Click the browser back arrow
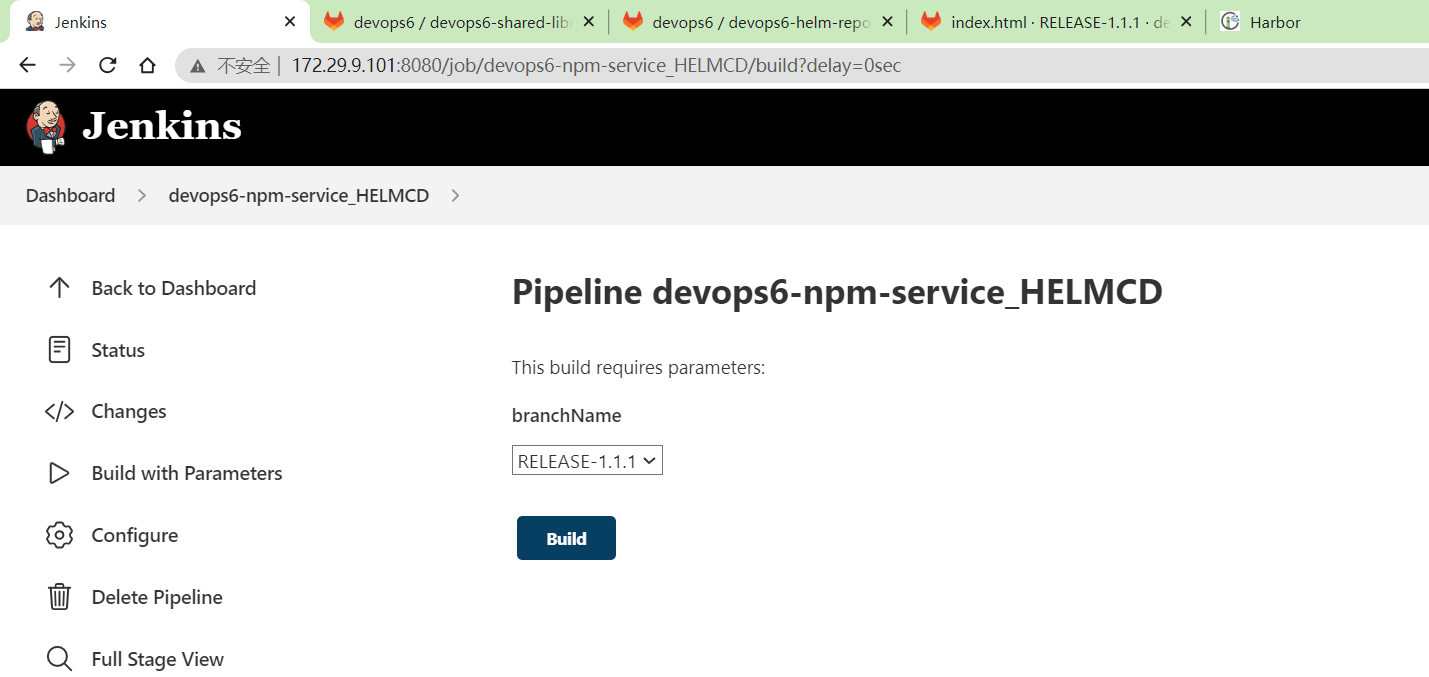Screen dimensions: 1429x677 (27, 65)
